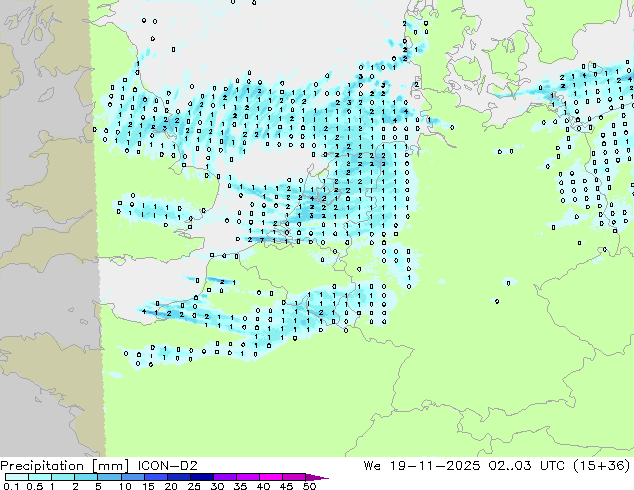Click the "We" weekday label

pos(372,466)
